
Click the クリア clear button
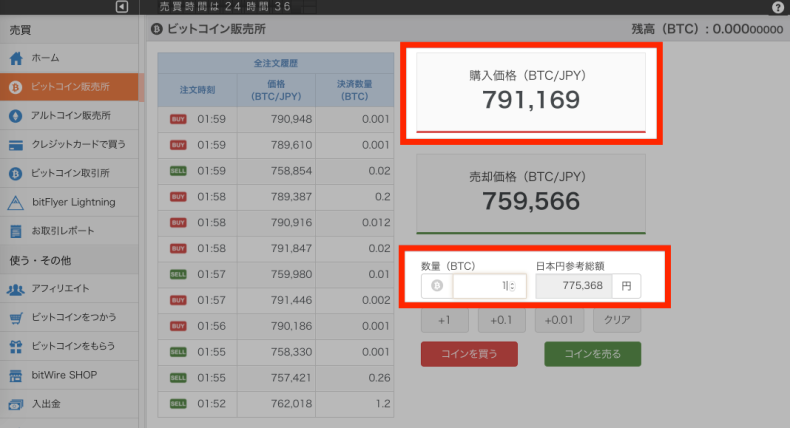point(617,320)
